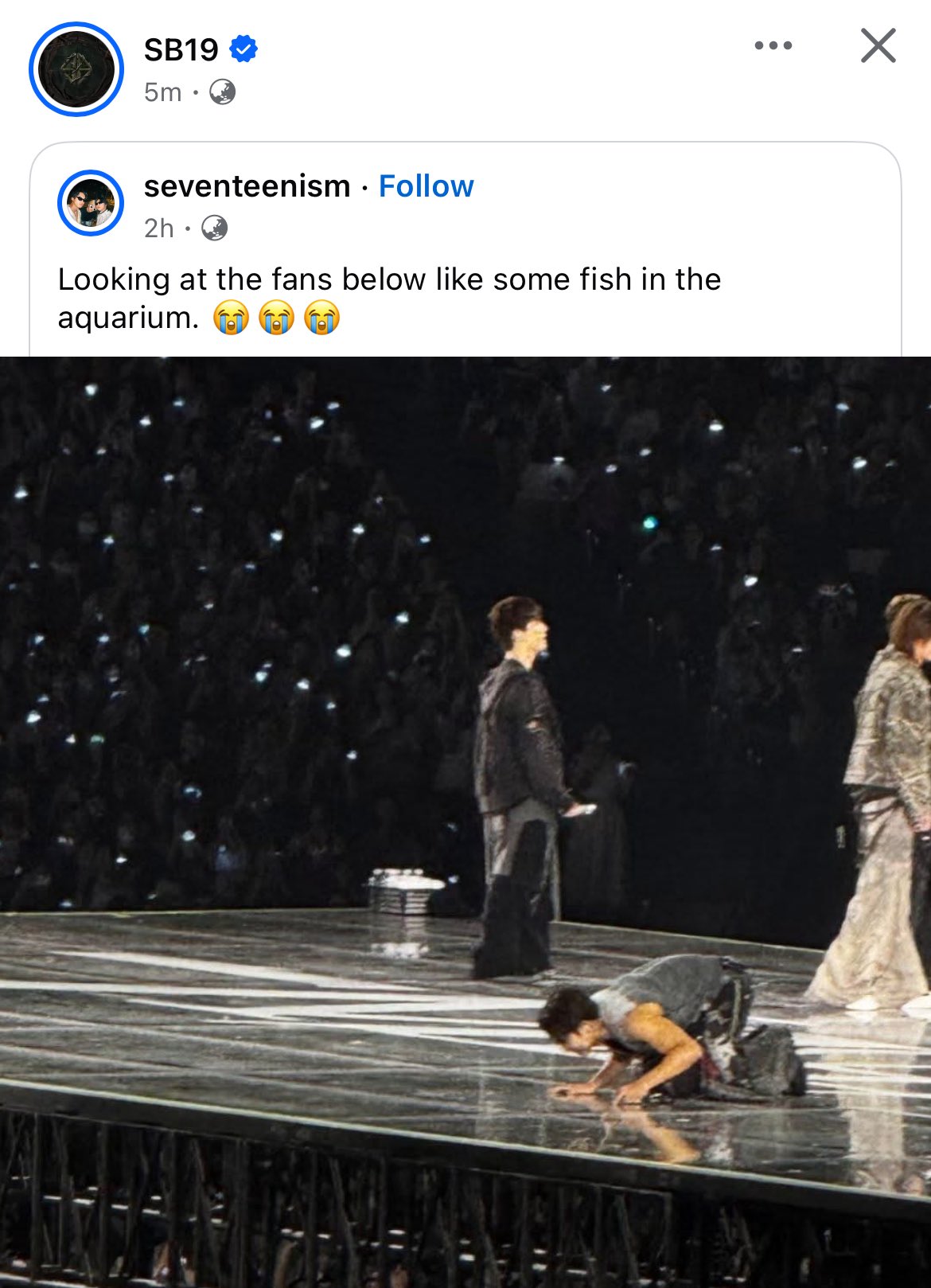Tap SB19's verified badge

(243, 49)
